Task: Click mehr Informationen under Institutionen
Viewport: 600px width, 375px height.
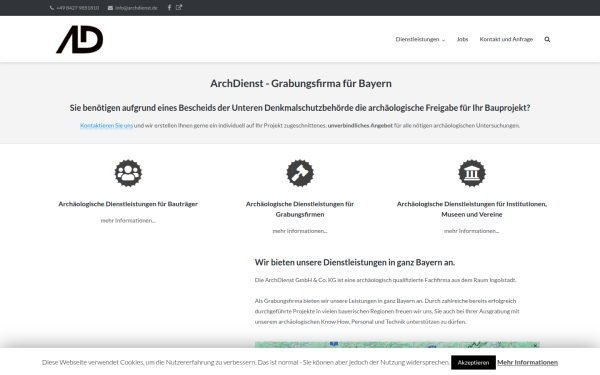Action: coord(472,231)
